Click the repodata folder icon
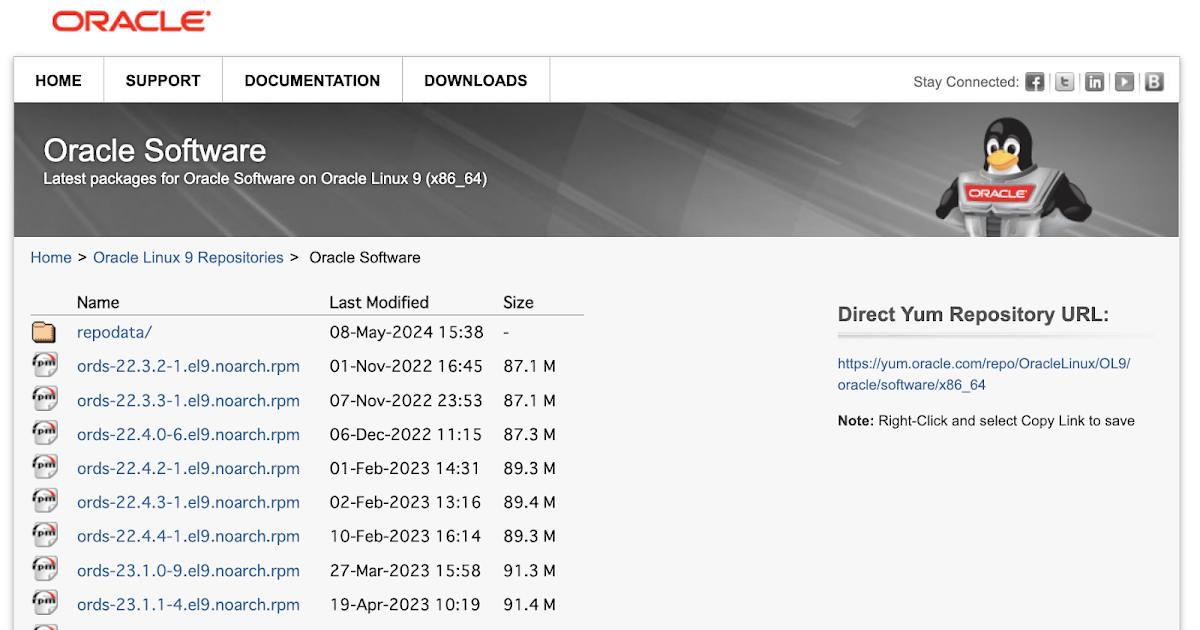The height and width of the screenshot is (630, 1200). click(44, 332)
